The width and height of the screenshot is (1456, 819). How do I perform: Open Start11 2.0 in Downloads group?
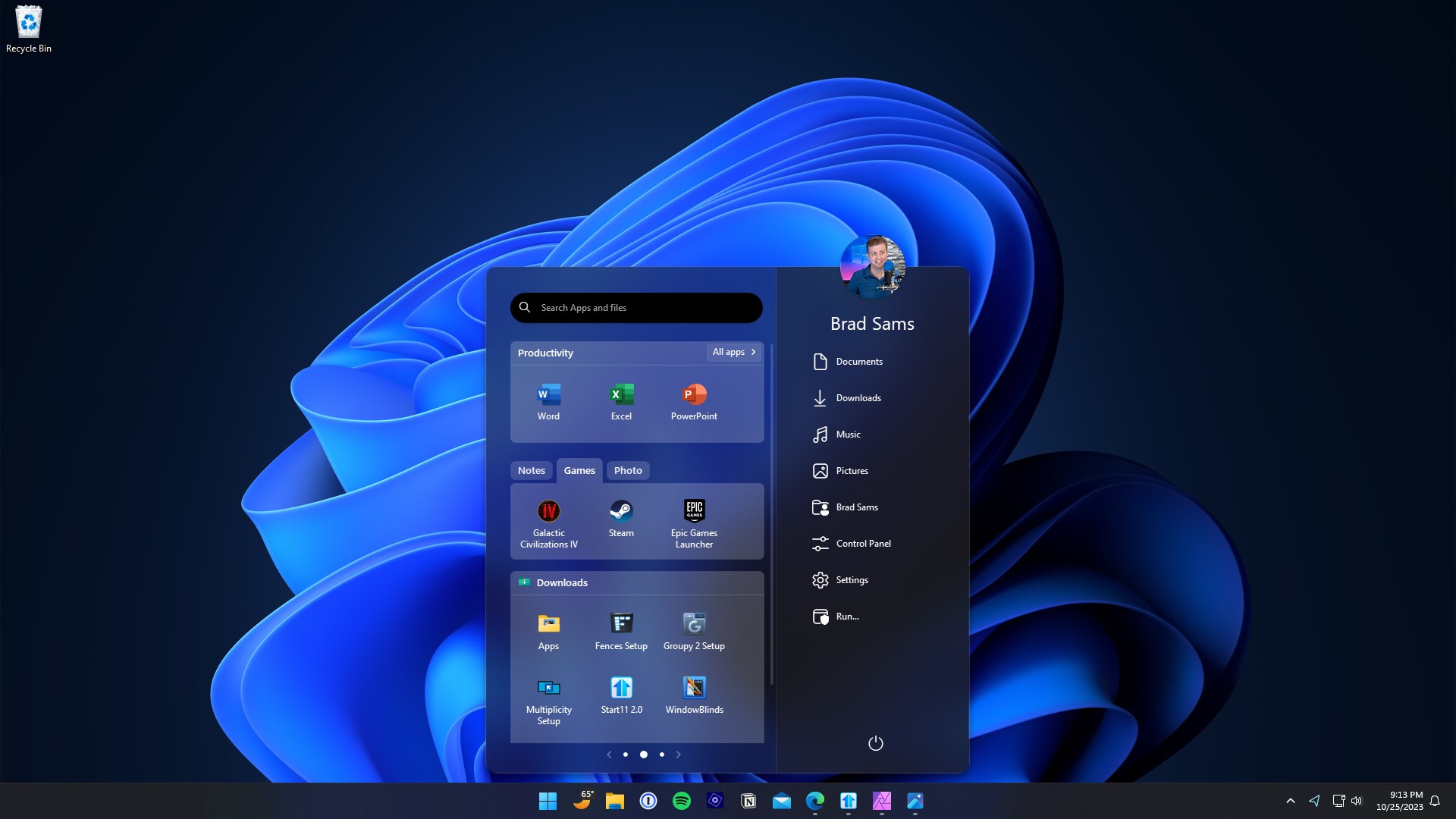pyautogui.click(x=621, y=695)
